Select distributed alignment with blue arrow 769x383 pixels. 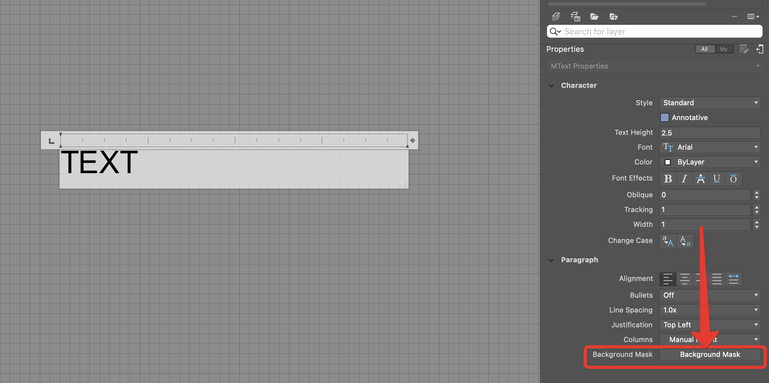click(733, 279)
